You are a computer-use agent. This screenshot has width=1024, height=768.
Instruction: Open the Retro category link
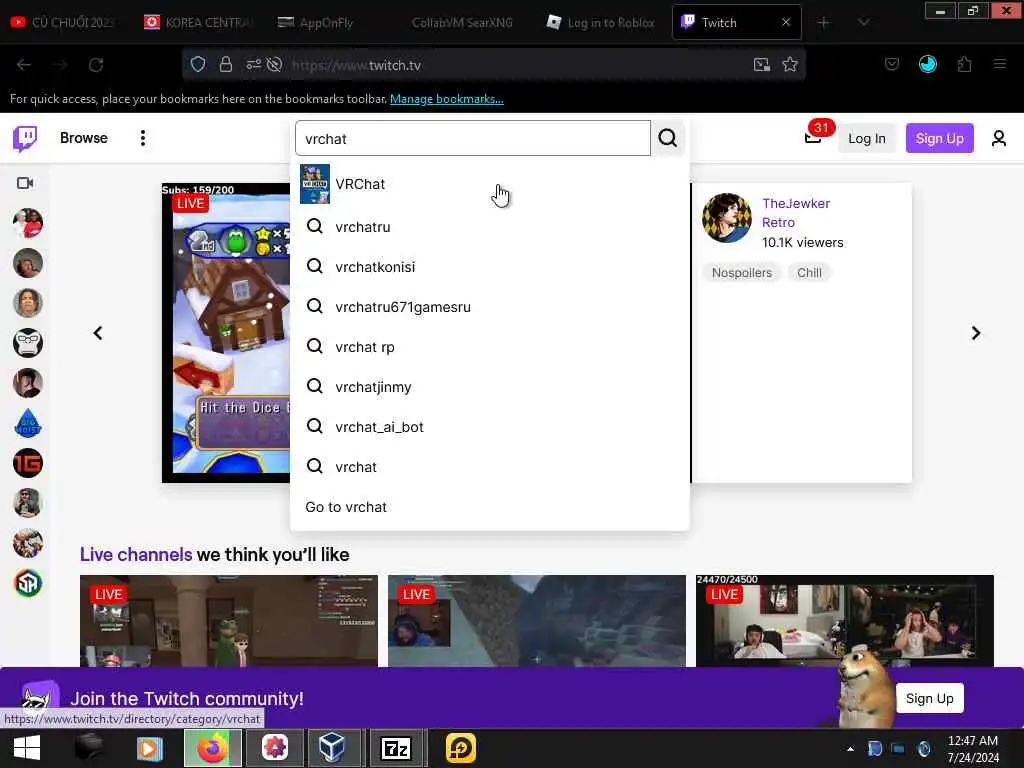778,223
